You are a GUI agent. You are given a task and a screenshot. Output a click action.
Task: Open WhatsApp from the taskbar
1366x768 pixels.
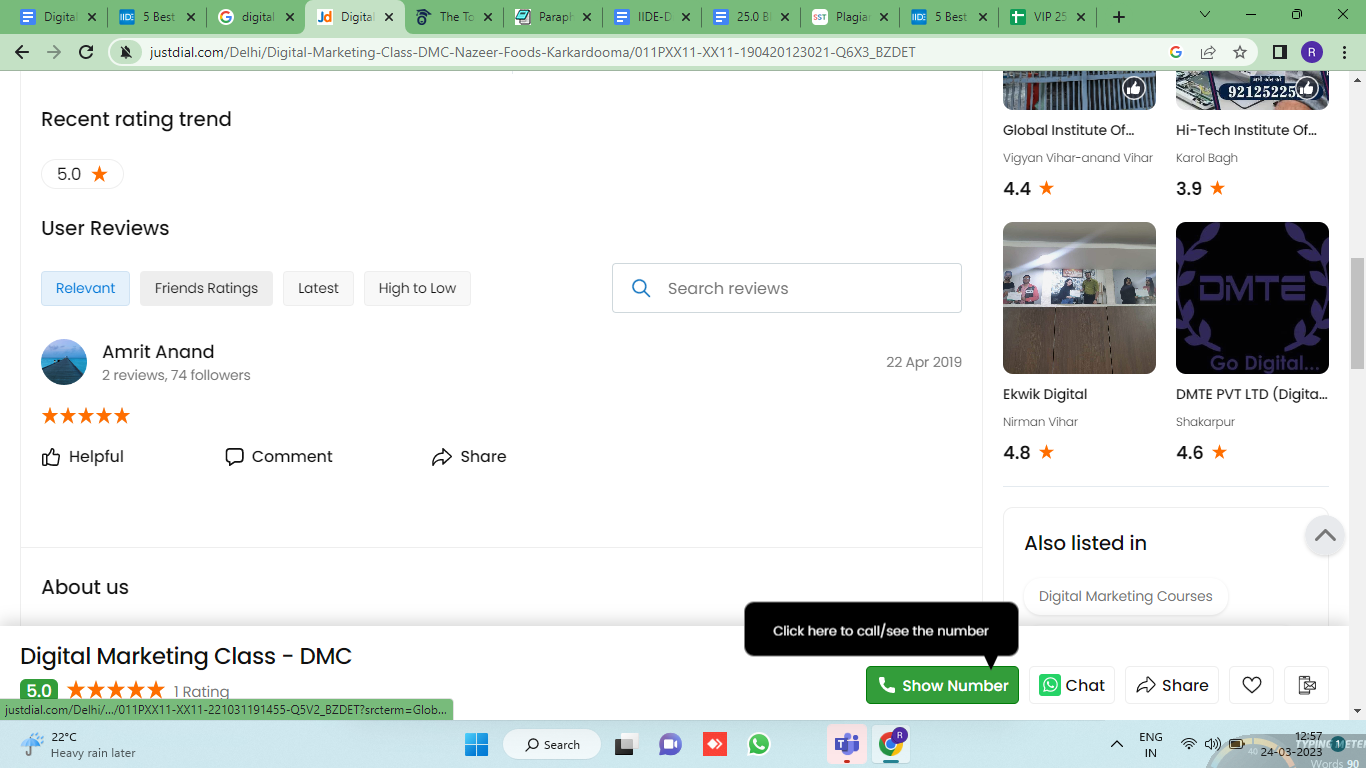pyautogui.click(x=759, y=744)
